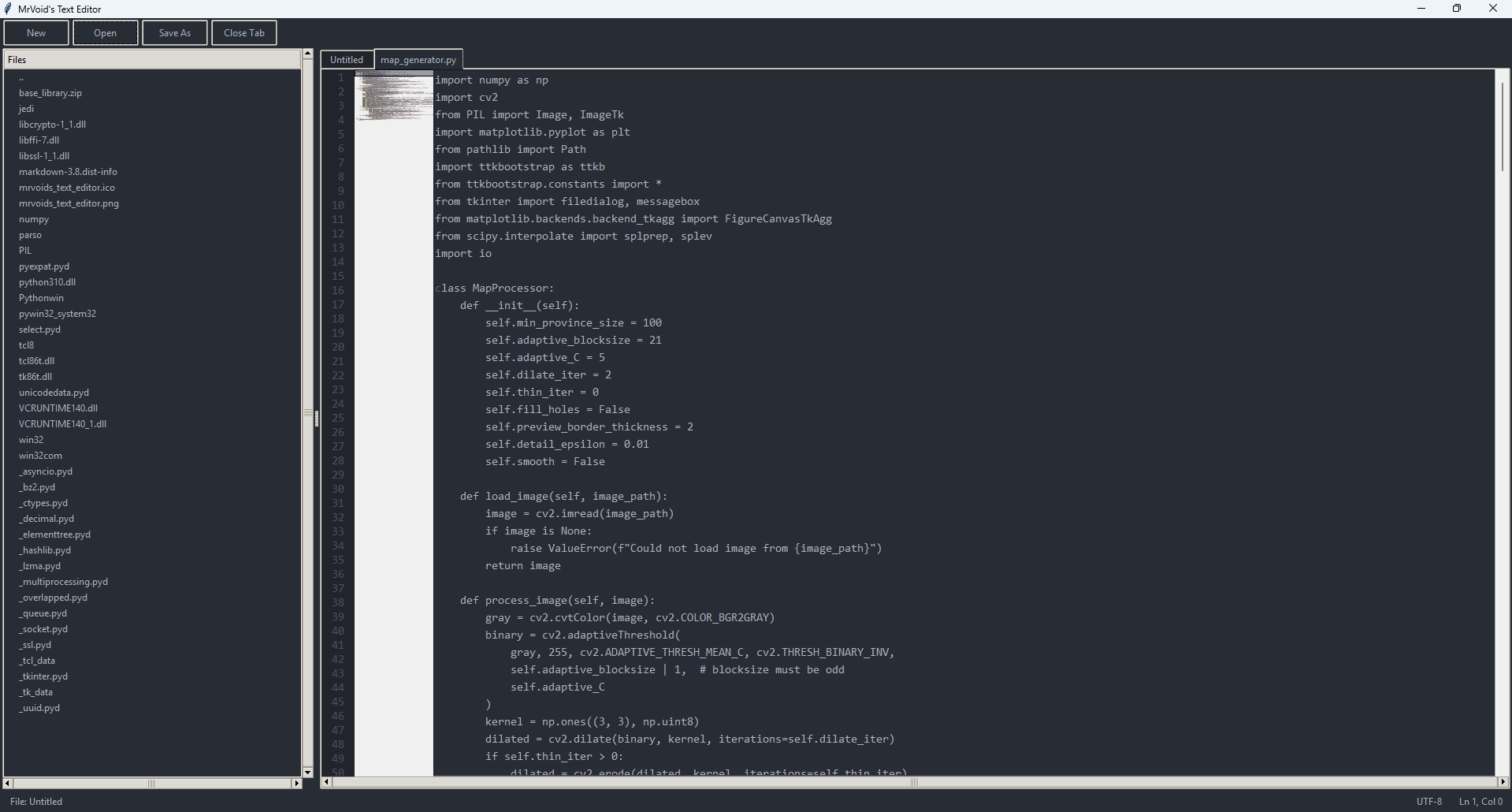Screen dimensions: 1512x812
Task: Click the 'Ln 1, Col 0' cursor indicator
Action: [1480, 802]
